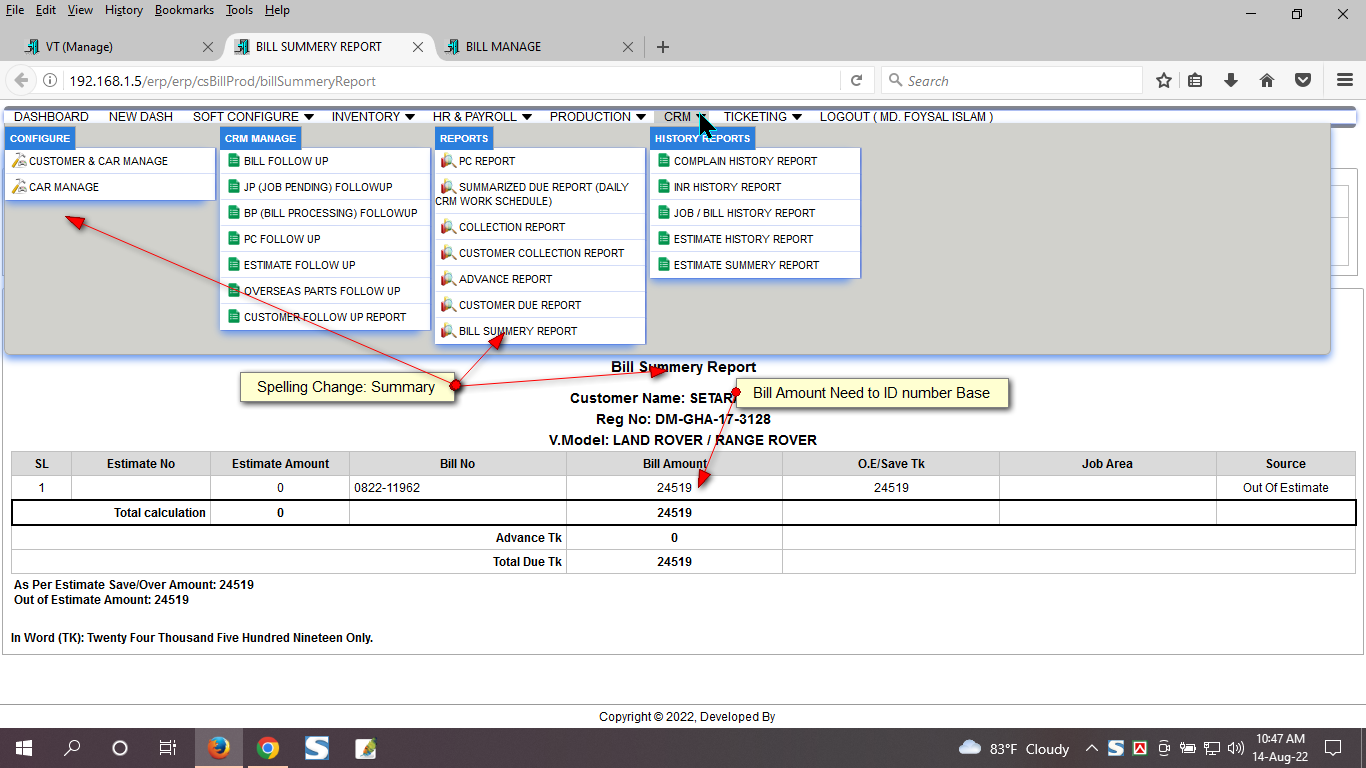
Task: Open ADVANCE REPORT
Action: coord(540,279)
